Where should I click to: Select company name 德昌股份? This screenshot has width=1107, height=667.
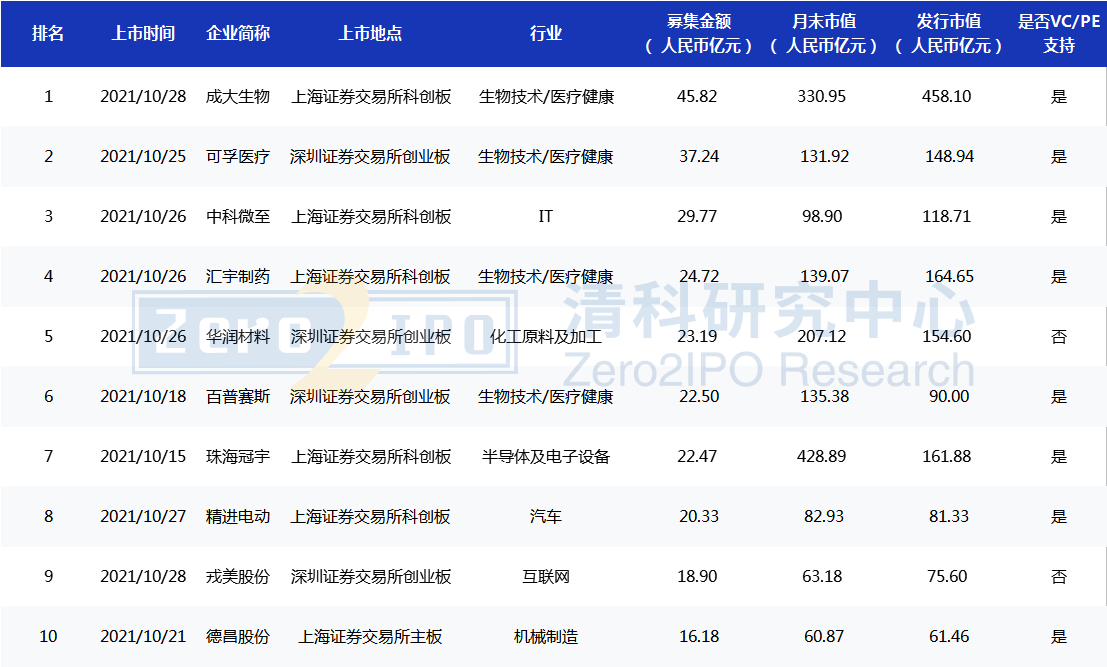pyautogui.click(x=238, y=637)
